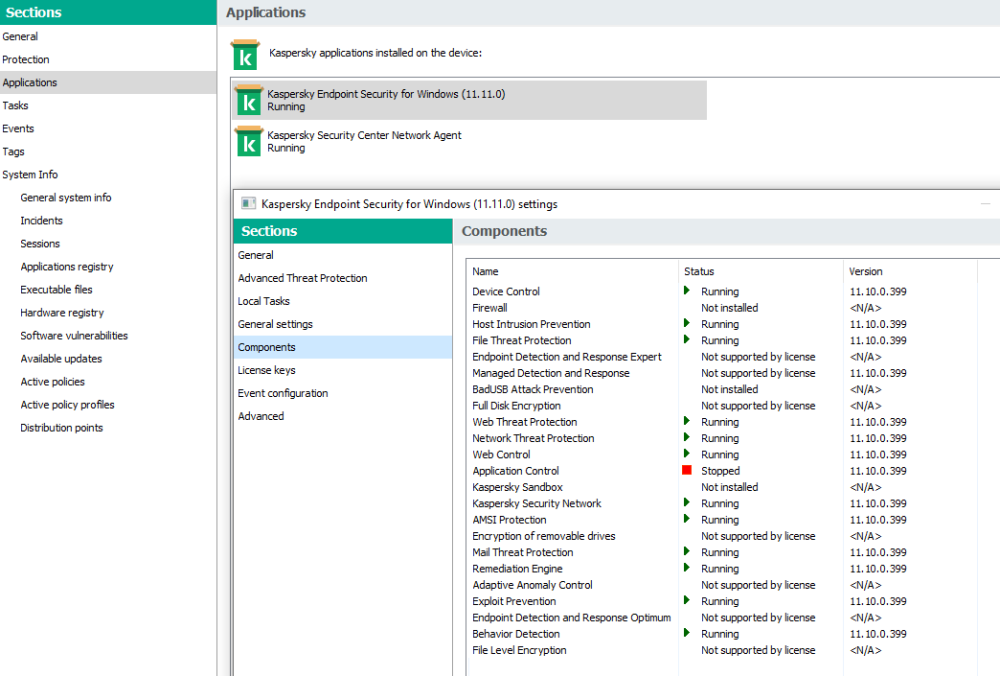
Task: Click the green Running arrow for Behavior Detection
Action: point(687,633)
